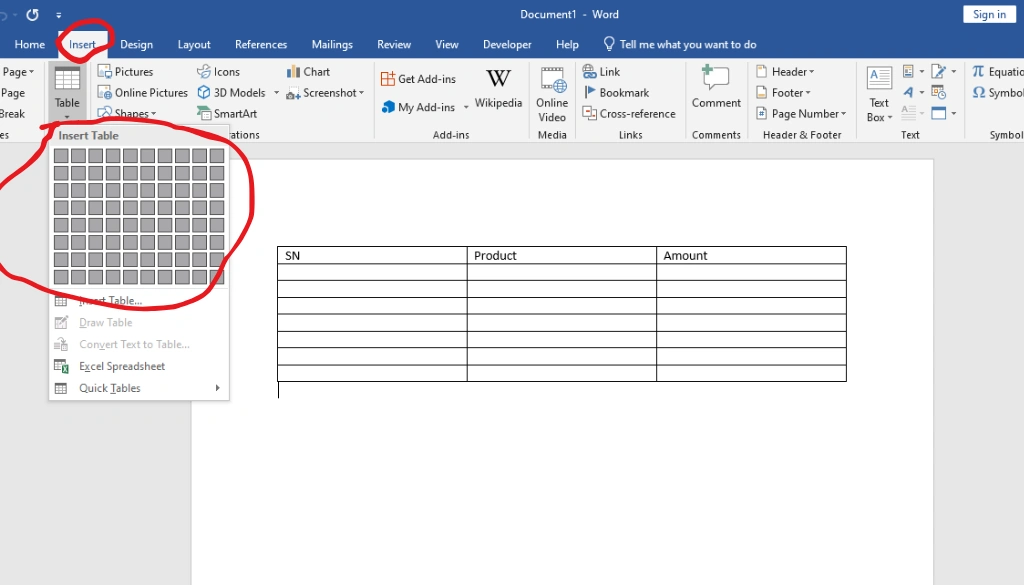Open the View tab
Viewport: 1024px width, 585px height.
click(447, 44)
